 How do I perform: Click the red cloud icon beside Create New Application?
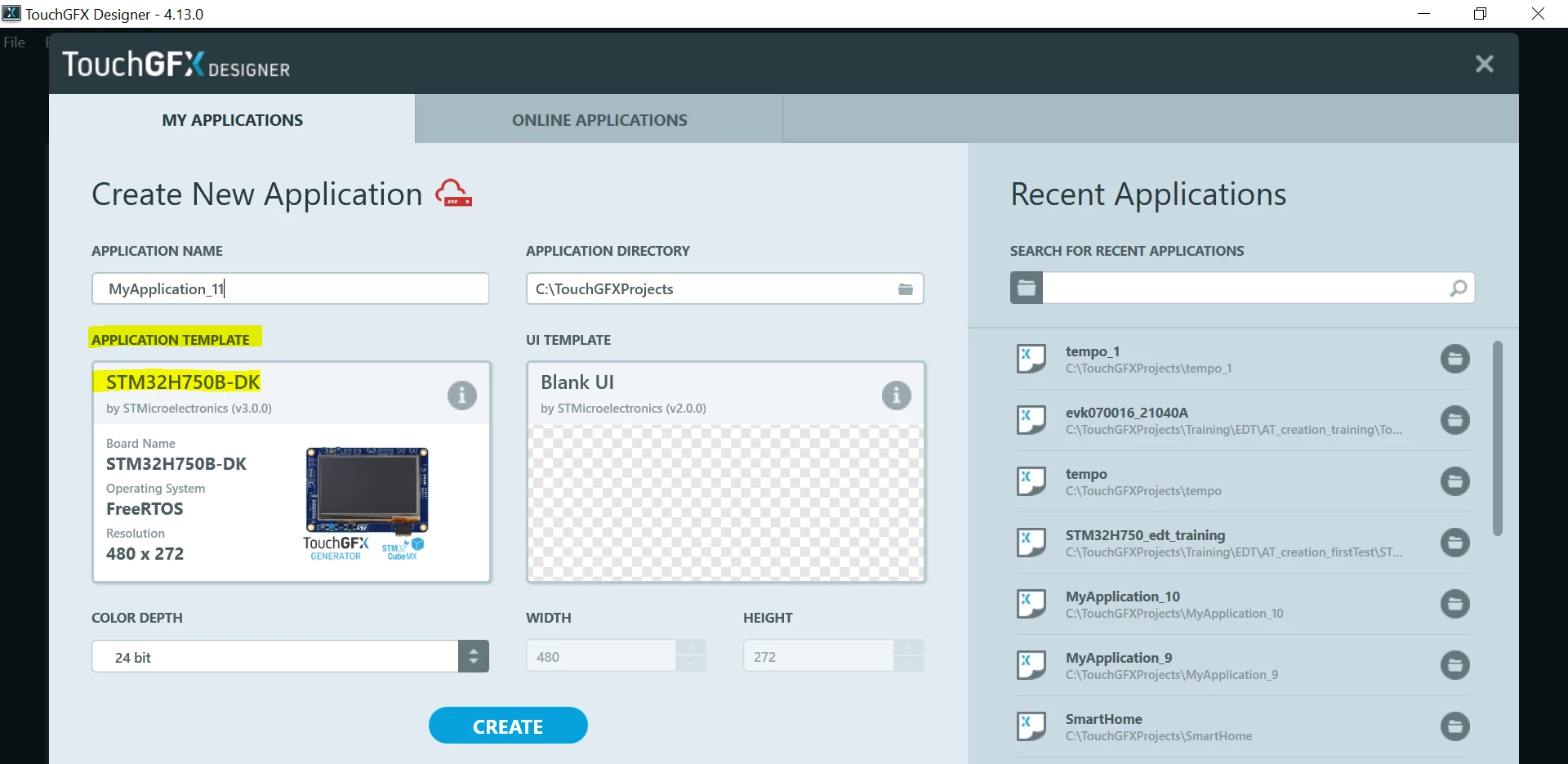pyautogui.click(x=453, y=194)
